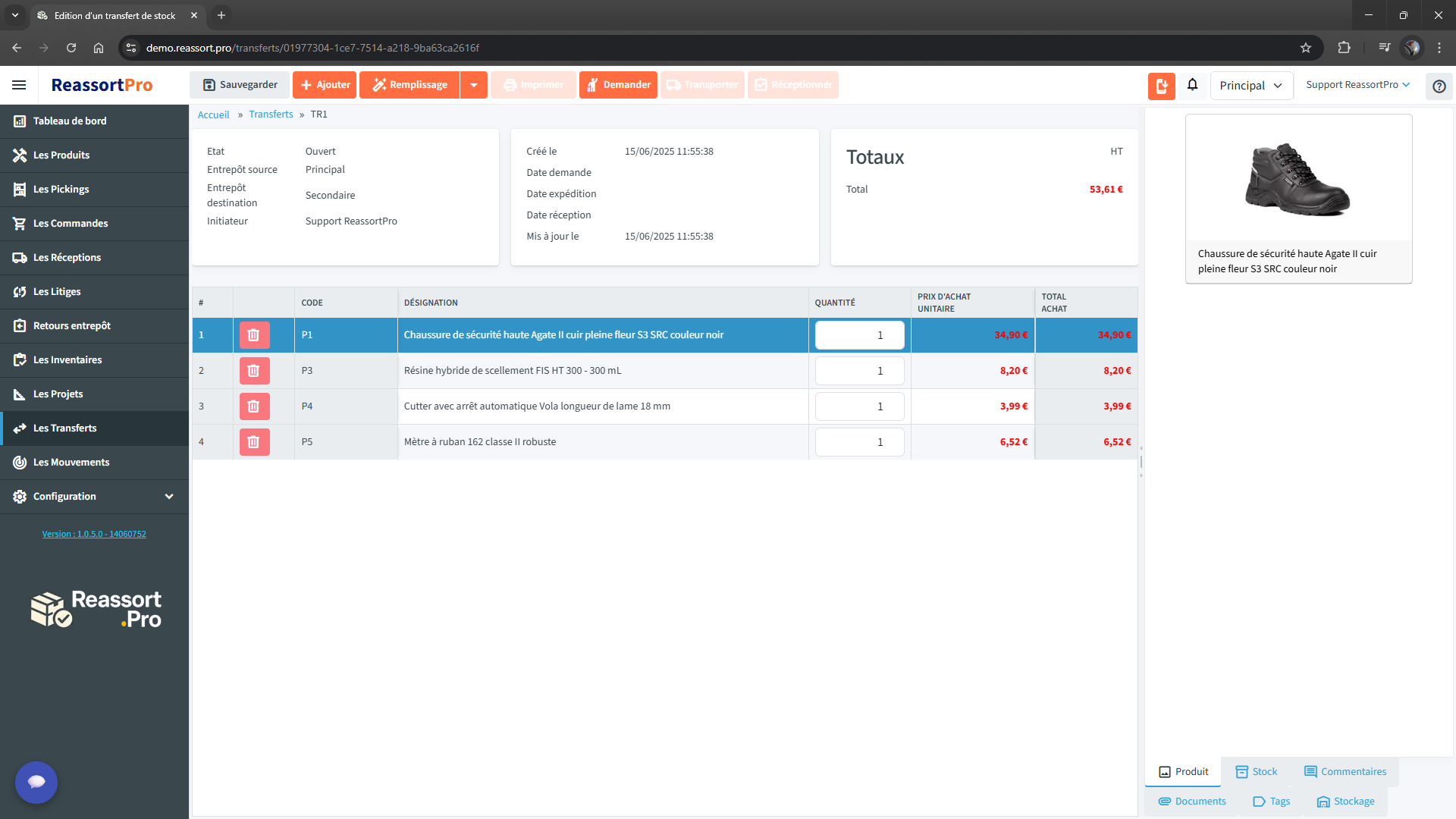This screenshot has width=1456, height=819.
Task: Switch to the Documents tab
Action: pos(1192,802)
